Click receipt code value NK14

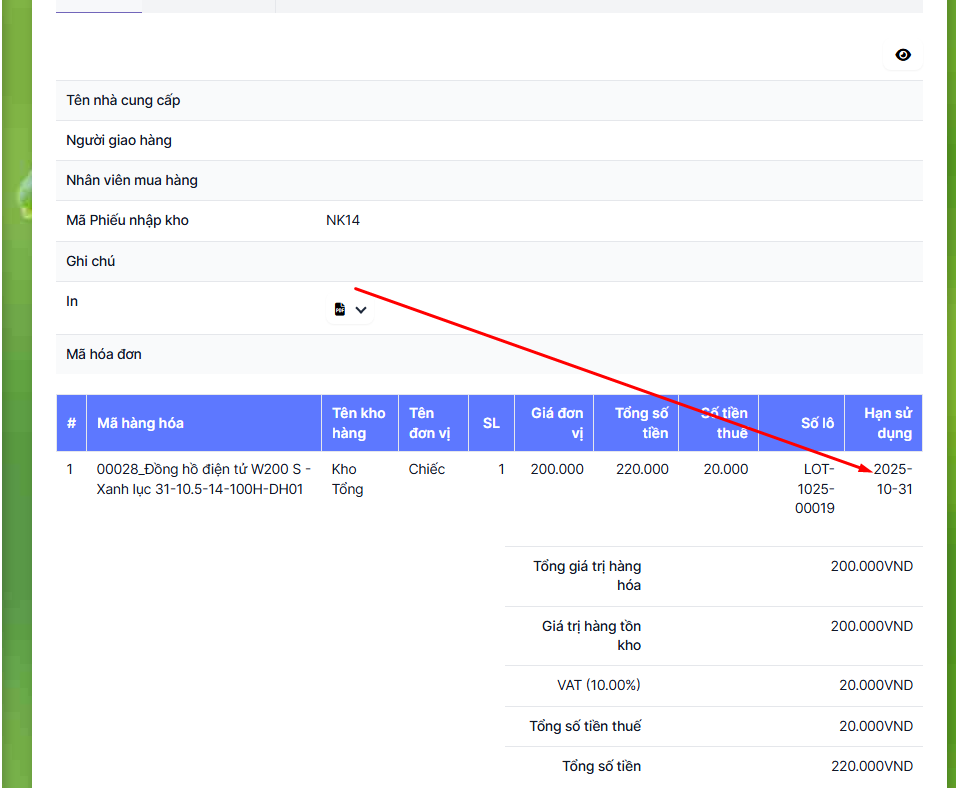[343, 220]
